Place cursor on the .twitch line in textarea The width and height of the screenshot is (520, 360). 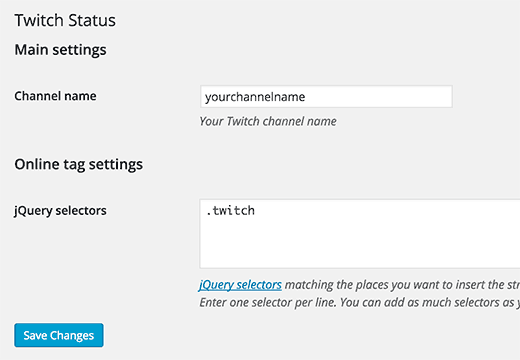[231, 211]
